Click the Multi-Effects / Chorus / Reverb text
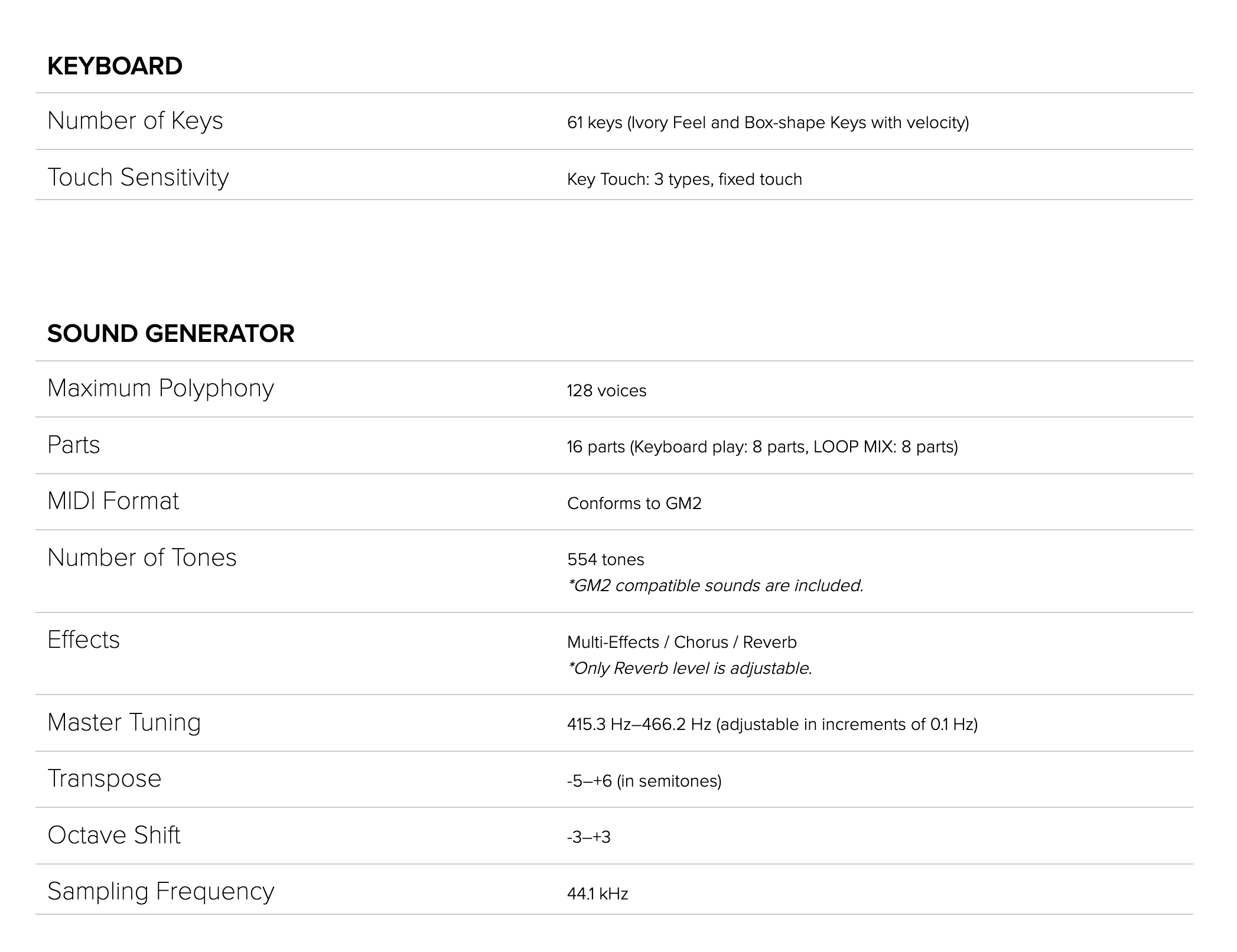Image resolution: width=1237 pixels, height=952 pixels. click(682, 642)
